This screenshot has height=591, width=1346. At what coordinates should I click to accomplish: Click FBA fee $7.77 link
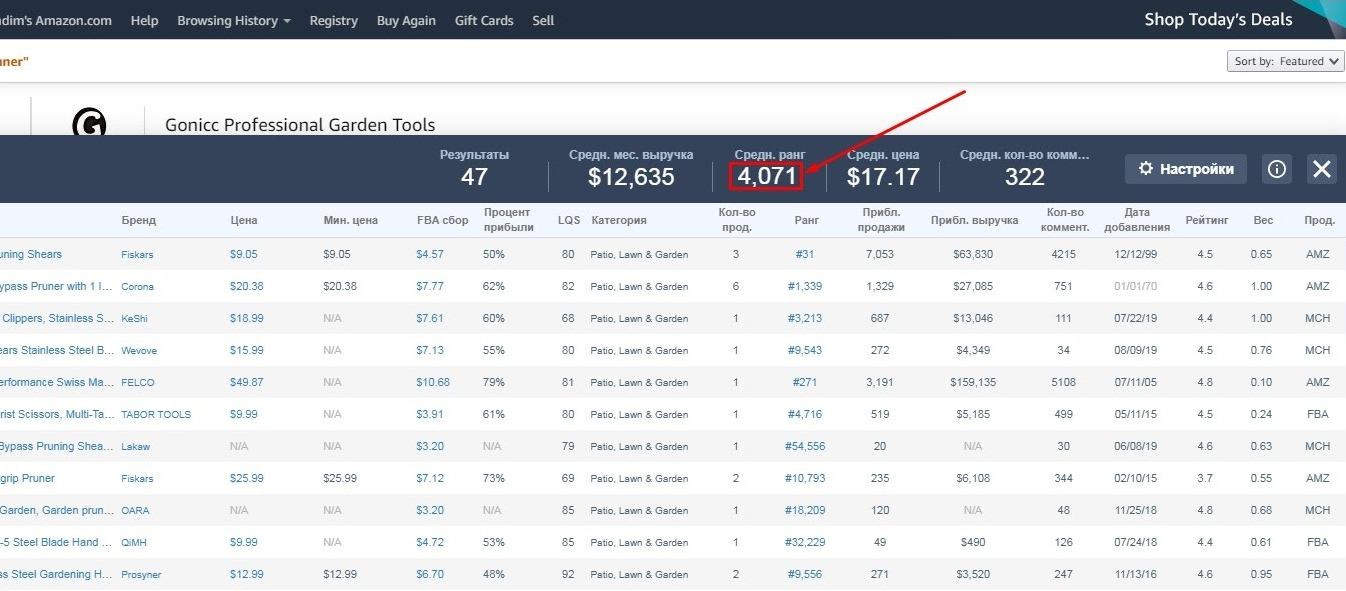point(430,287)
